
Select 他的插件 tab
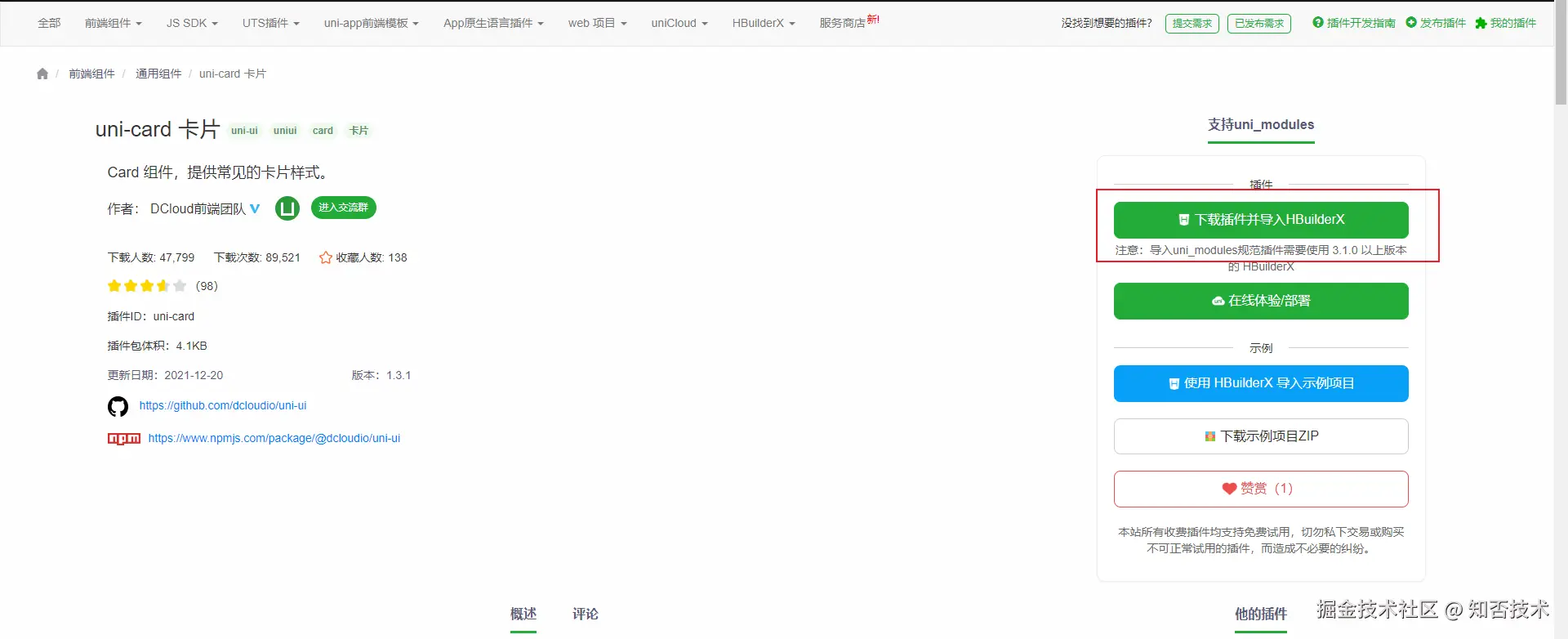pyautogui.click(x=1261, y=614)
